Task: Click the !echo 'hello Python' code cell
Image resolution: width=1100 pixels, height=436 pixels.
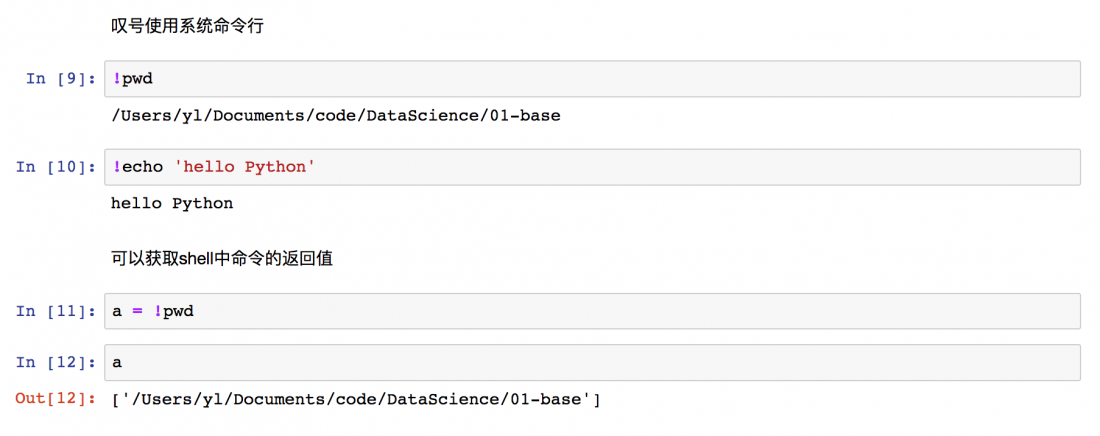Action: [592, 167]
